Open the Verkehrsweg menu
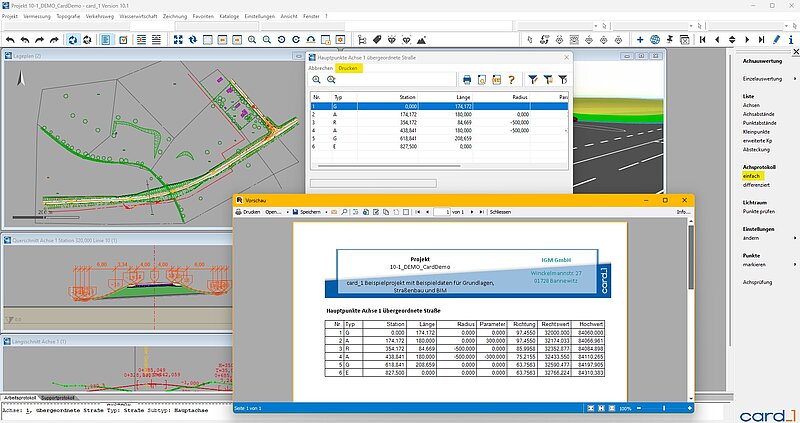 click(99, 16)
